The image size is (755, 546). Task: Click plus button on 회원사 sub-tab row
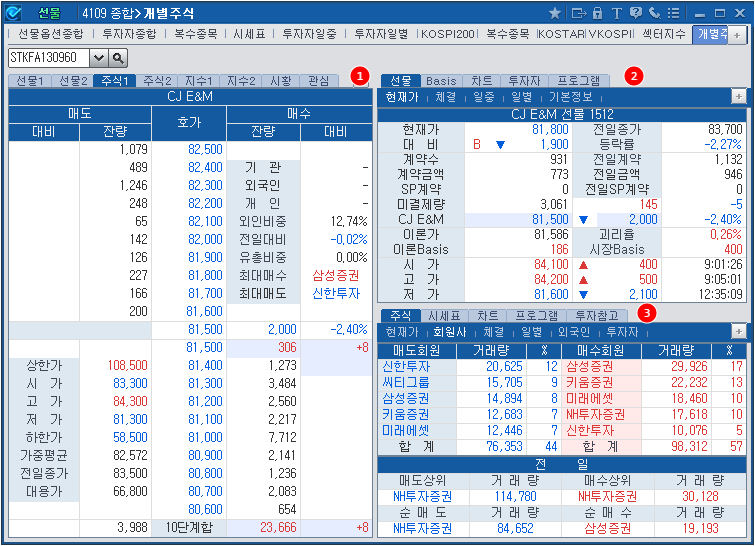(738, 332)
